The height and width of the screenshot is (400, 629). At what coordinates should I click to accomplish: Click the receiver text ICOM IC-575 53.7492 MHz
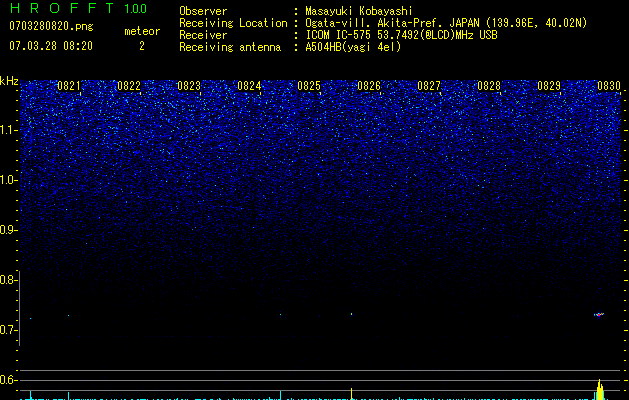click(401, 35)
